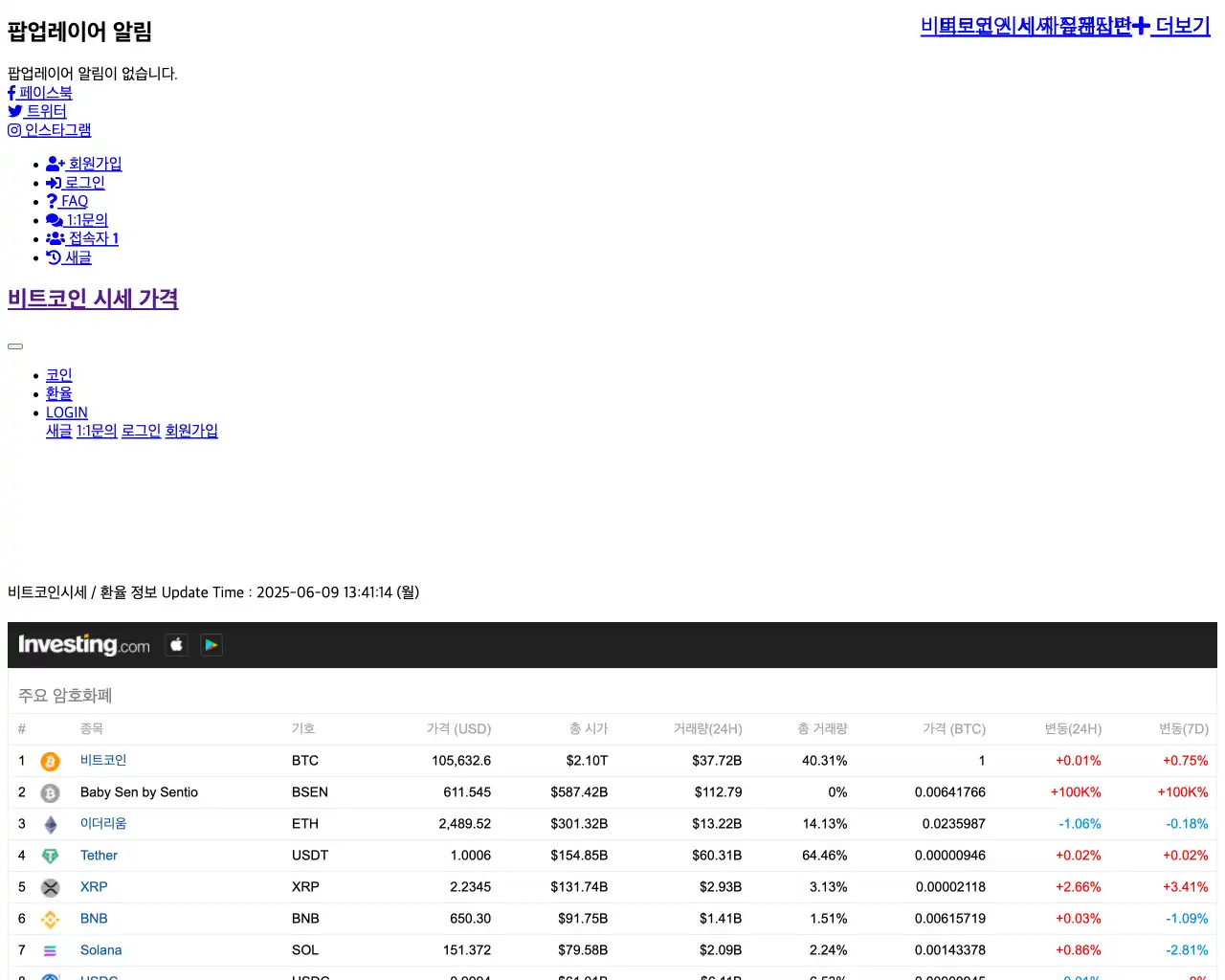Toggle the small hamburger menu button
Viewport: 1225px width, 980px height.
pyautogui.click(x=15, y=346)
